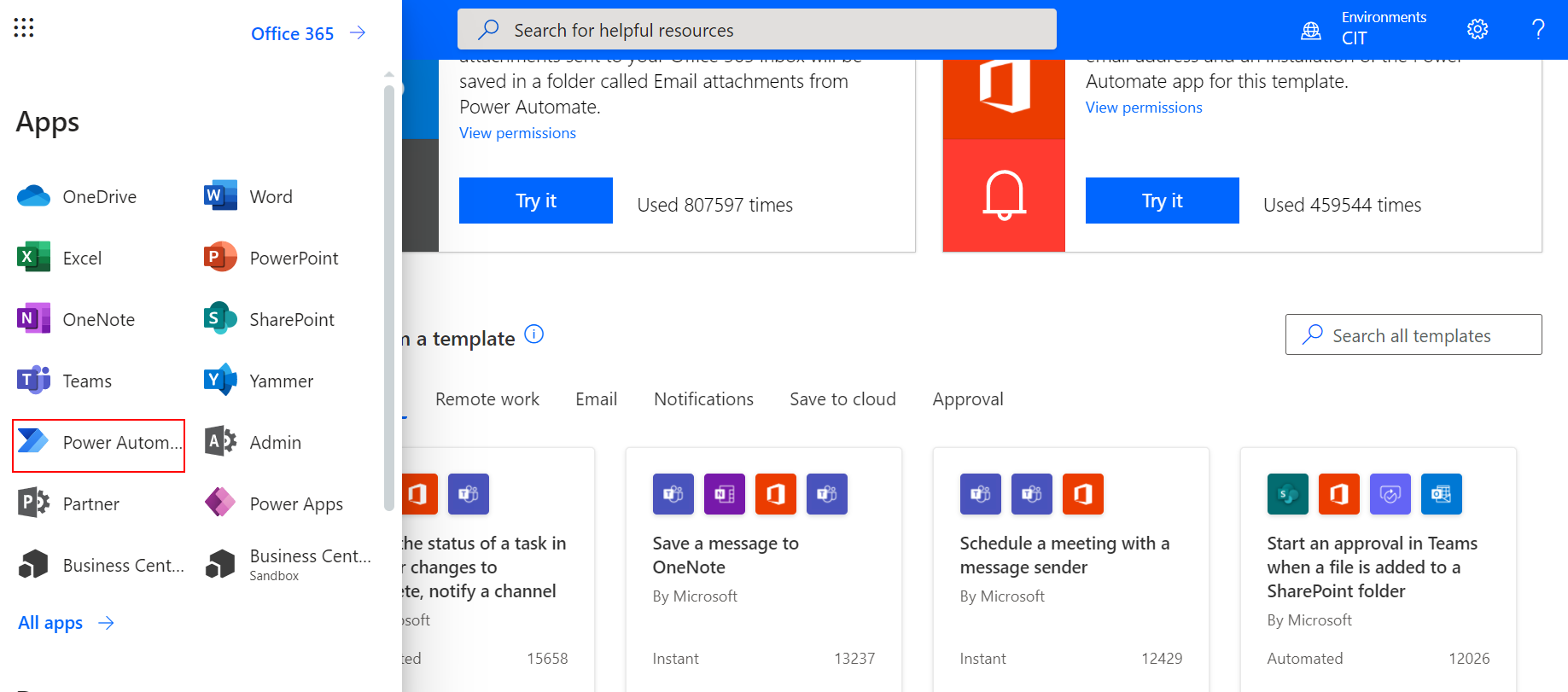This screenshot has width=1568, height=692.
Task: Select the Approval tab
Action: tap(968, 399)
